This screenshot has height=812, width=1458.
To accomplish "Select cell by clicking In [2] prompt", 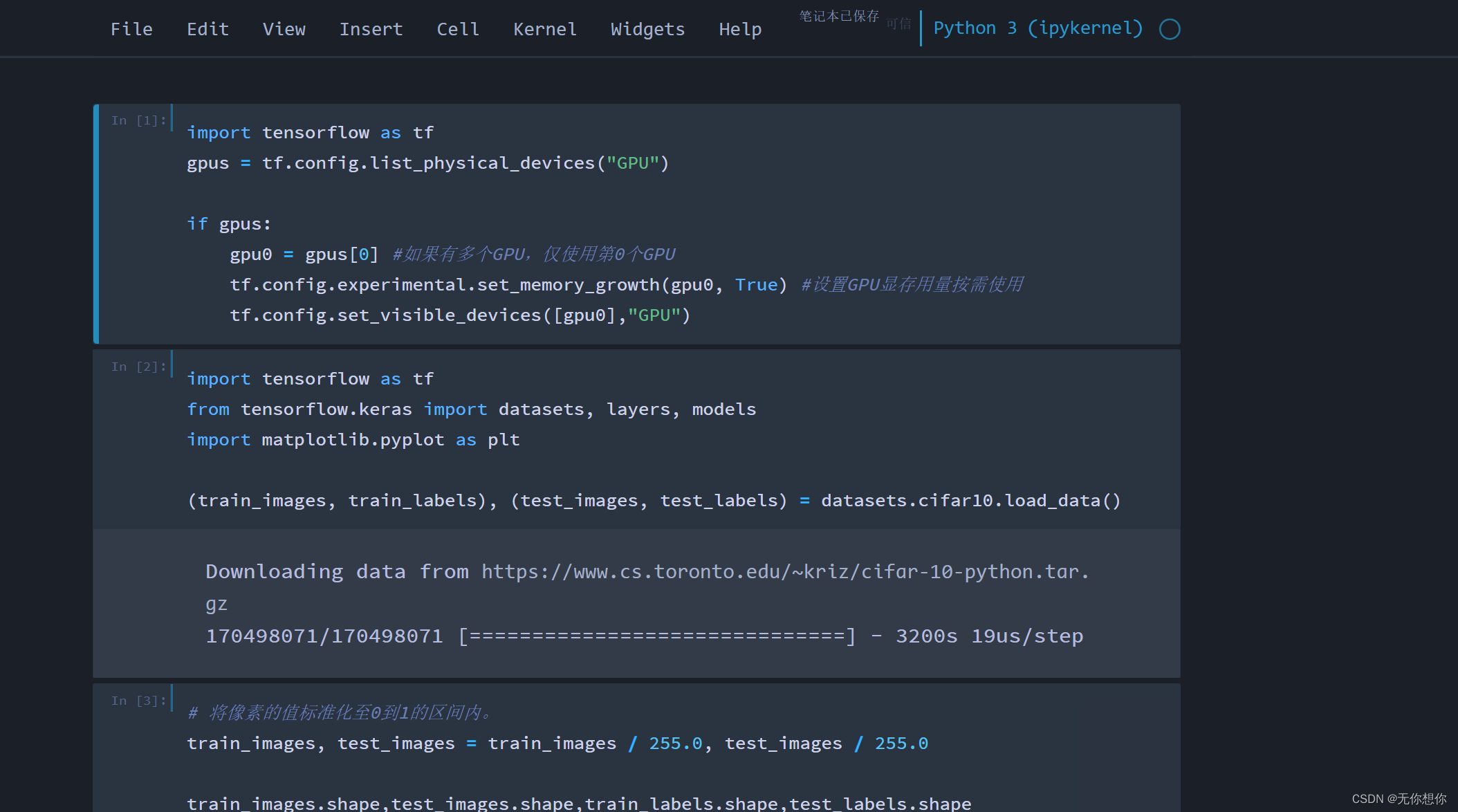I will [138, 367].
